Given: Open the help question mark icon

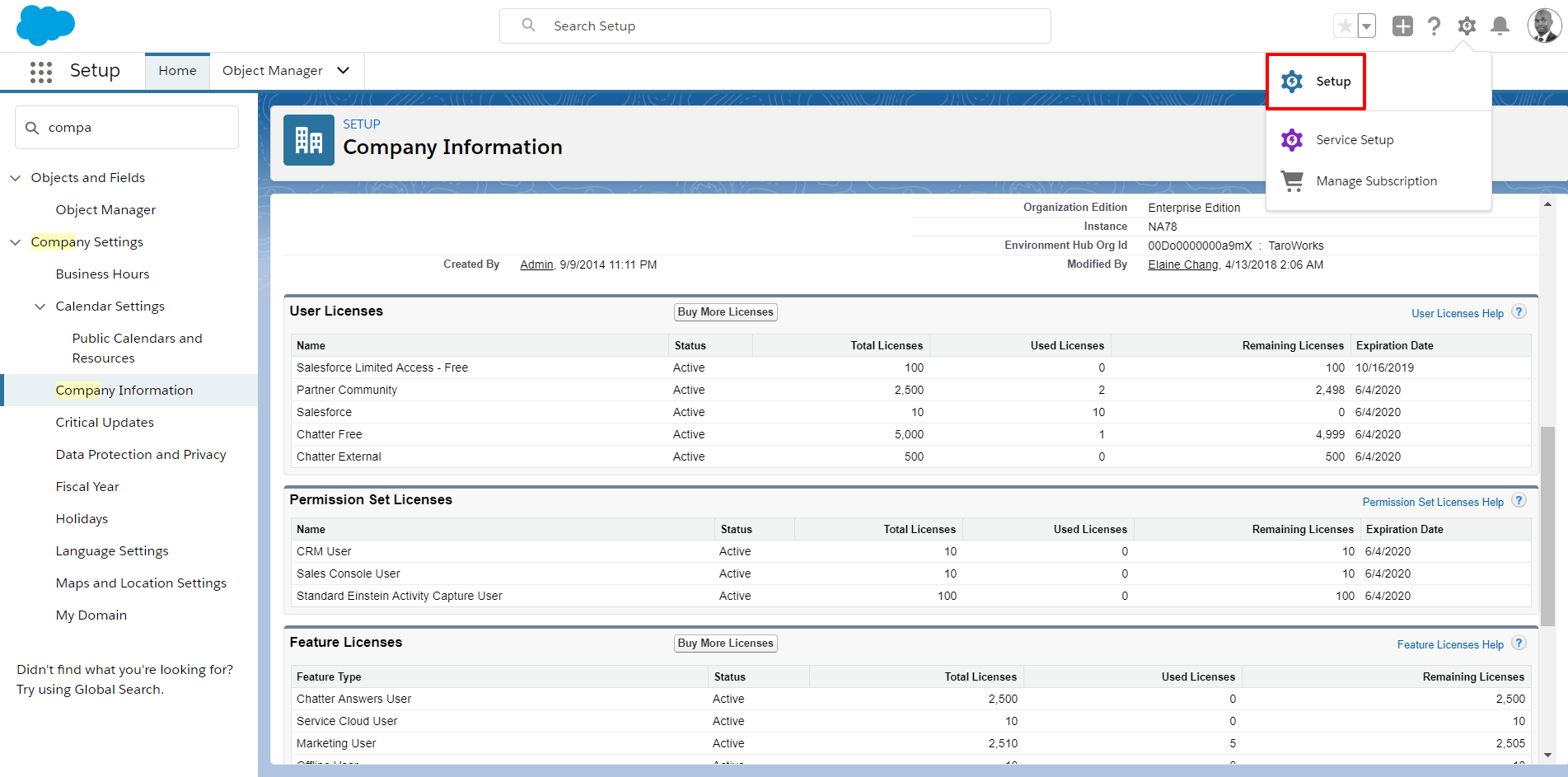Looking at the screenshot, I should [x=1435, y=26].
